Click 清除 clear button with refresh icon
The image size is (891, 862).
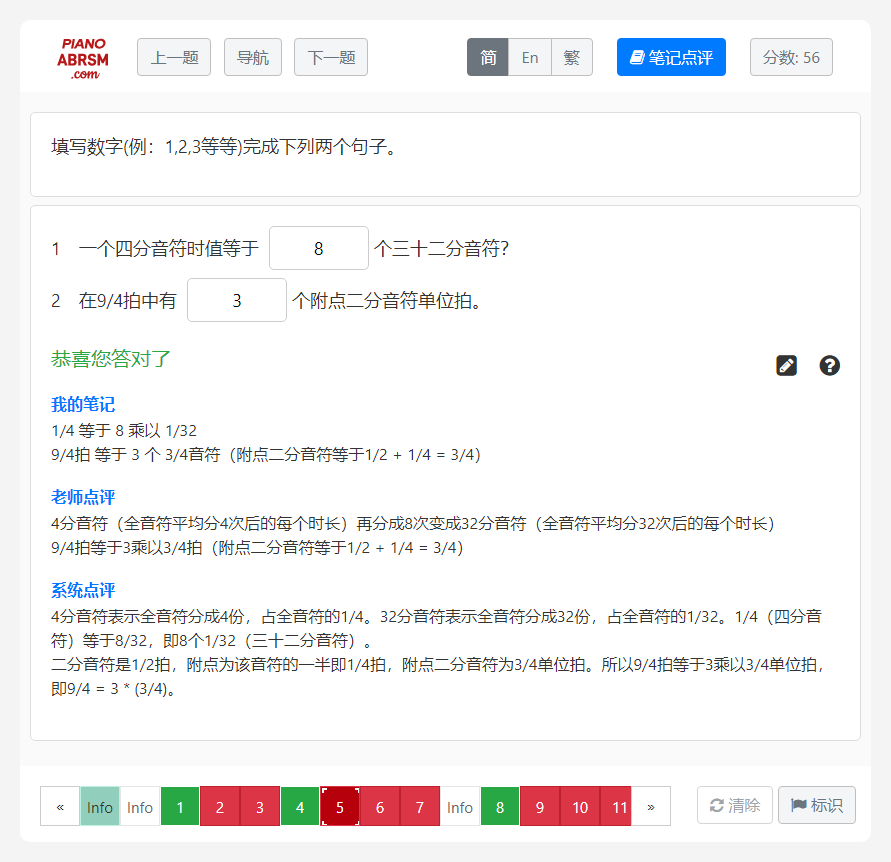(735, 805)
